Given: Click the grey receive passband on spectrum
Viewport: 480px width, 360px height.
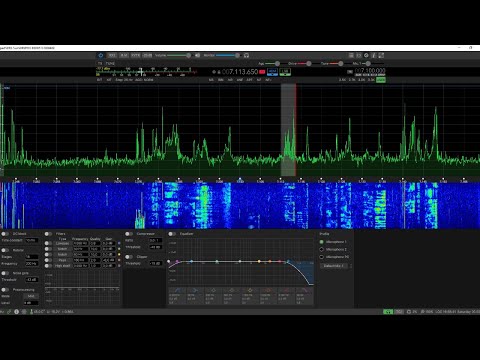Looking at the screenshot, I should [x=288, y=130].
